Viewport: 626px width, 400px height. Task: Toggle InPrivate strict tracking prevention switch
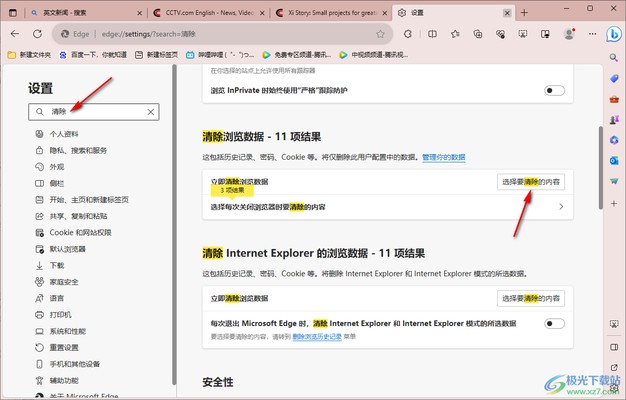click(554, 90)
